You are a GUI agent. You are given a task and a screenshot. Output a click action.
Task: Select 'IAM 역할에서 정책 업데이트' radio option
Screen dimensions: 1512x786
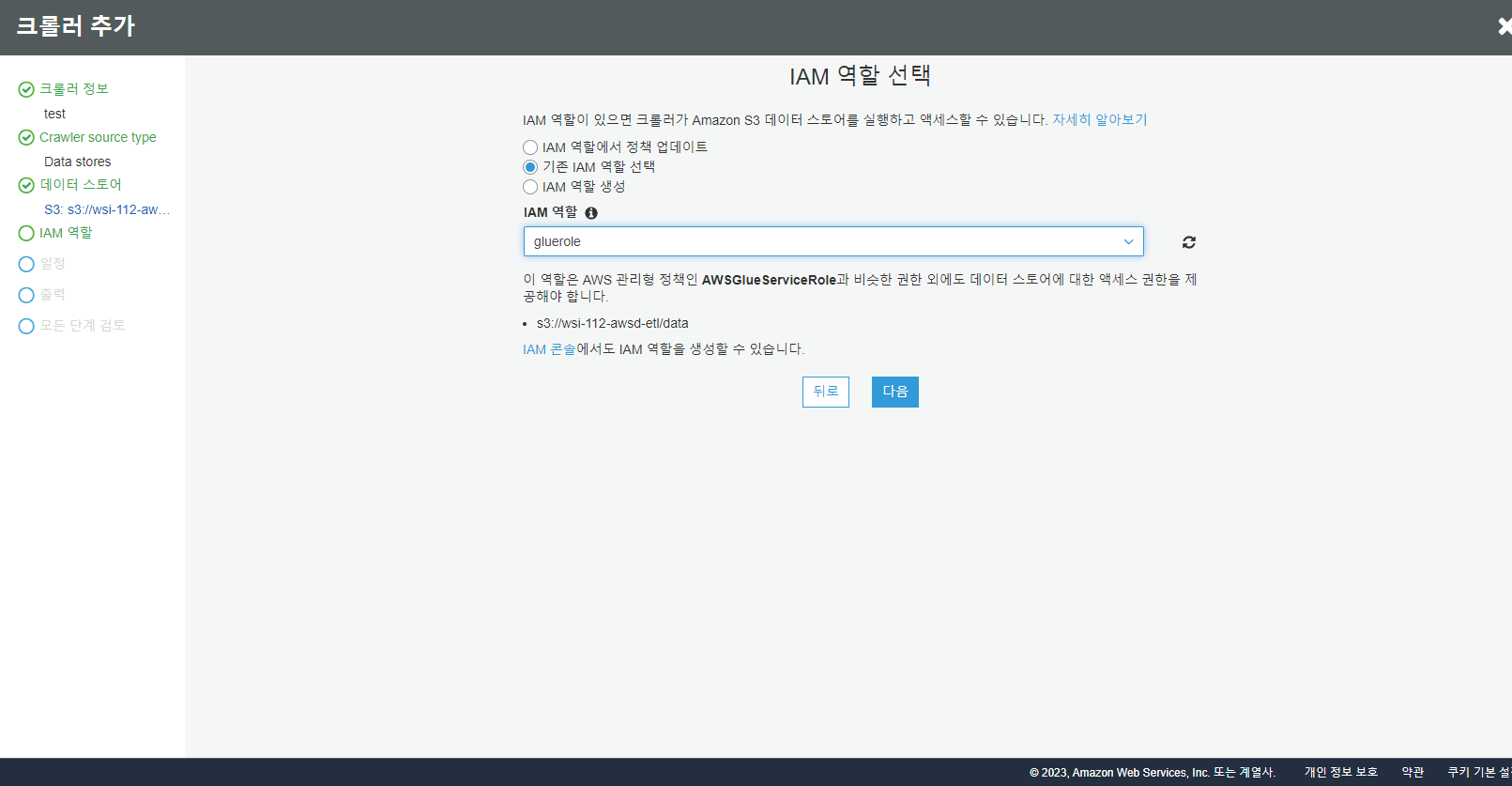coord(530,147)
